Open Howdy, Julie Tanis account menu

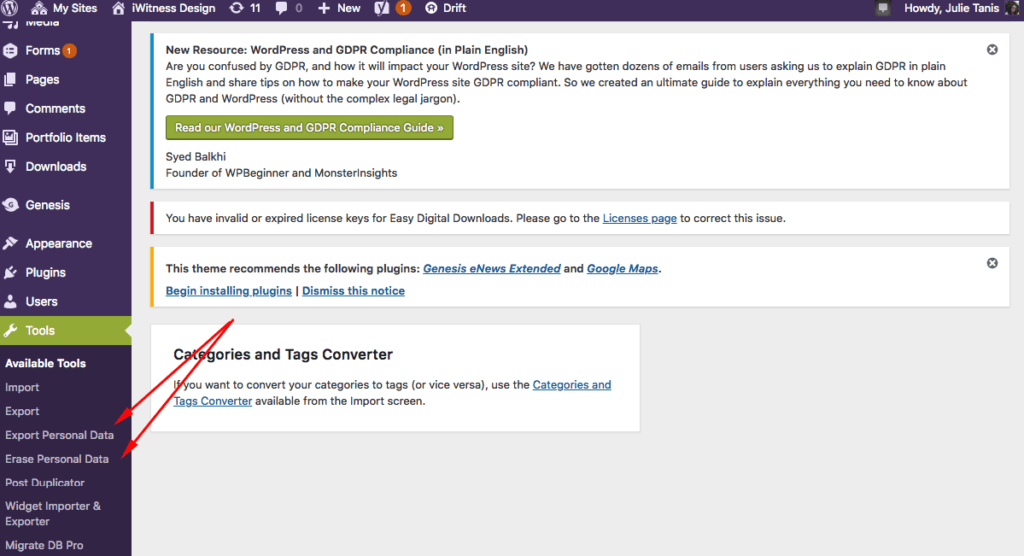pyautogui.click(x=951, y=8)
